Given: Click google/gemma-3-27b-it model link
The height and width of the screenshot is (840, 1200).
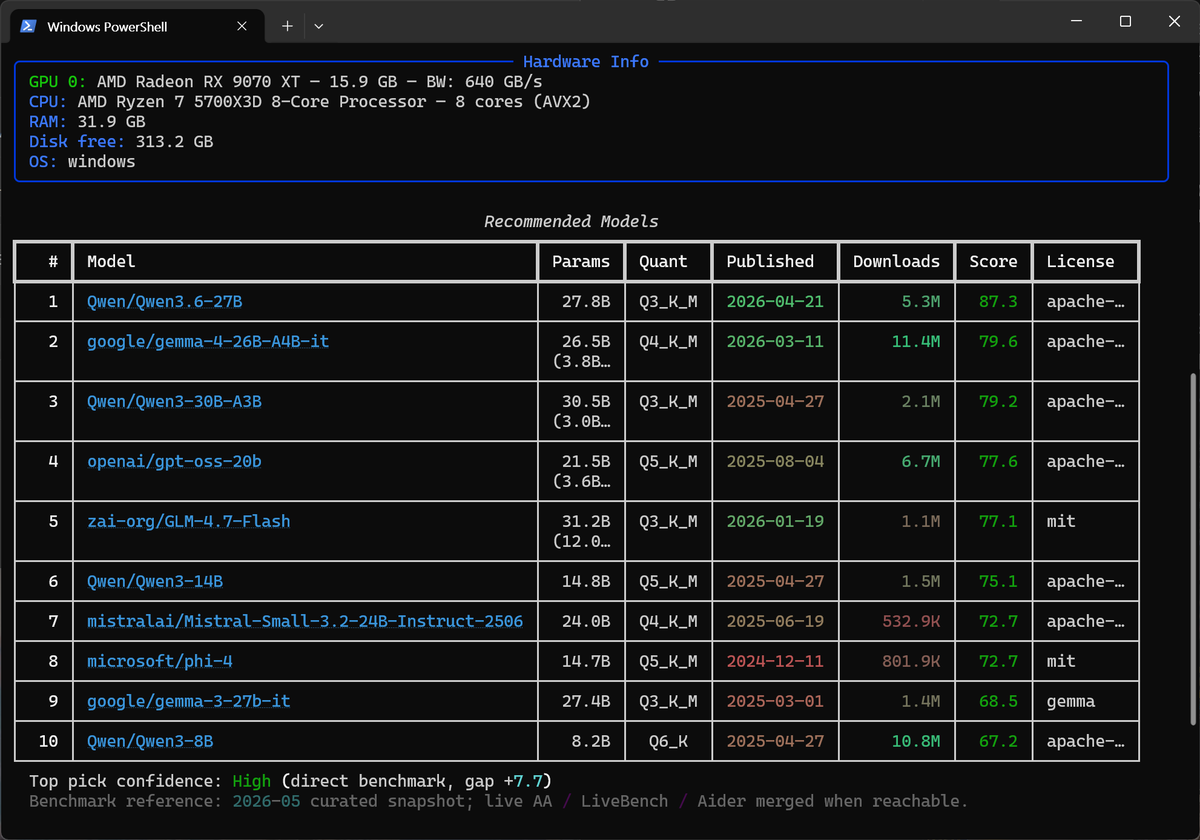Looking at the screenshot, I should click(x=189, y=701).
